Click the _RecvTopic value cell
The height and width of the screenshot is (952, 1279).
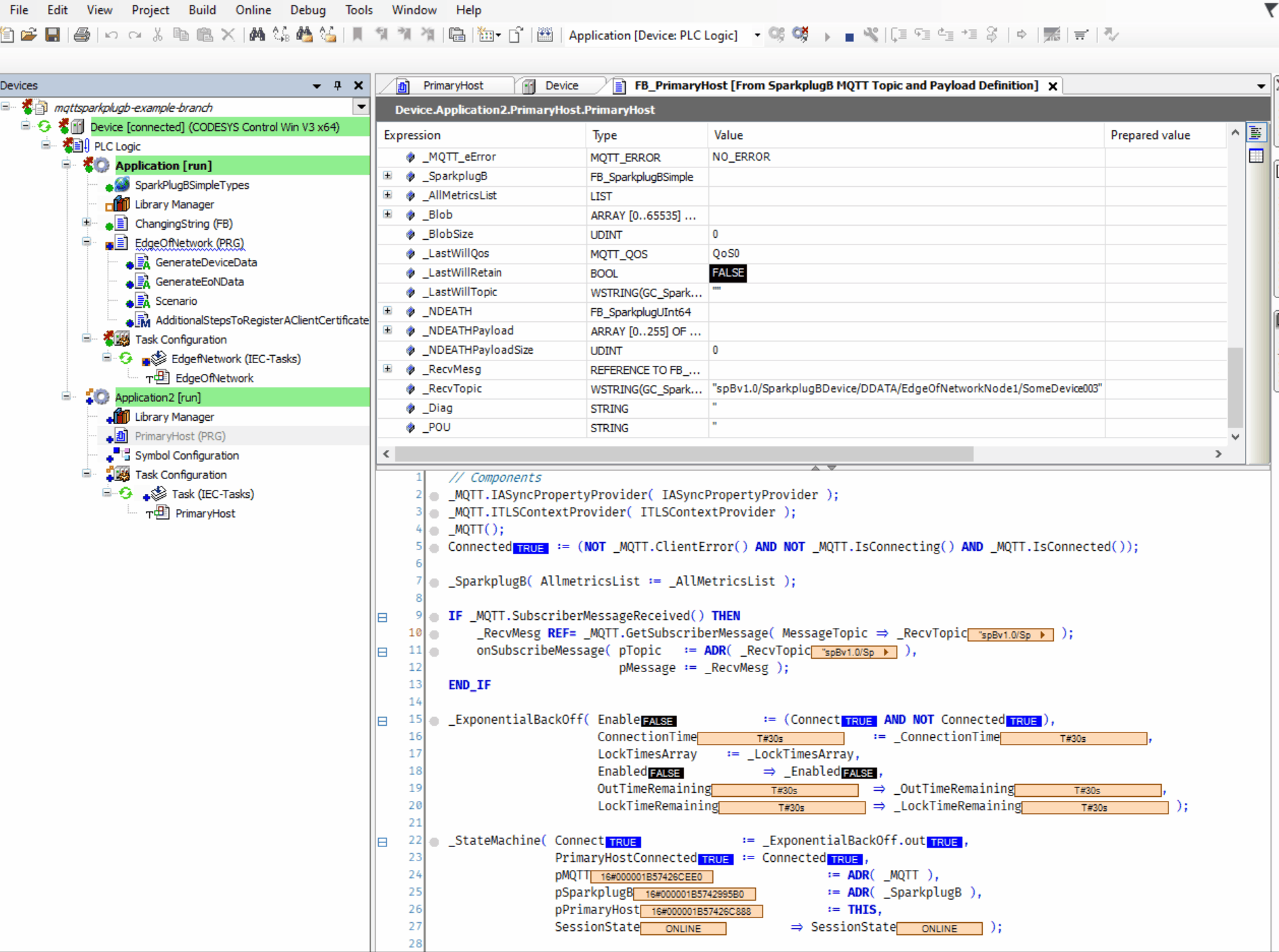click(x=906, y=389)
